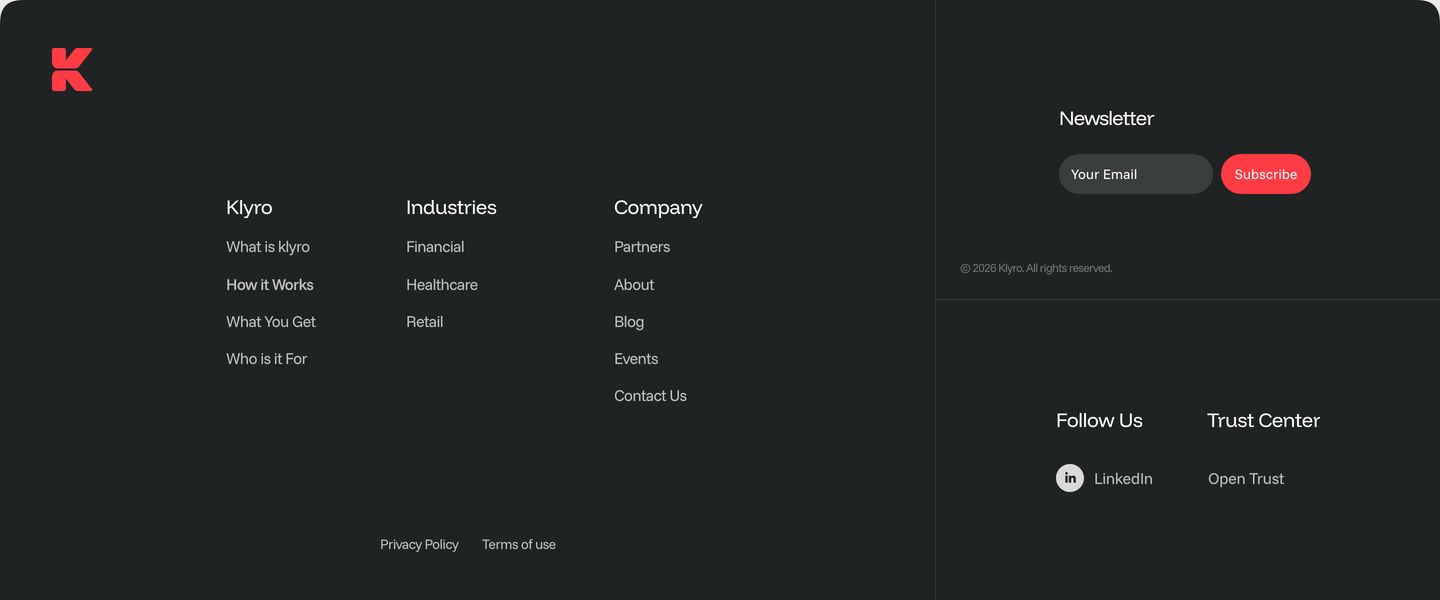Open the What is klyro link

[x=268, y=247]
